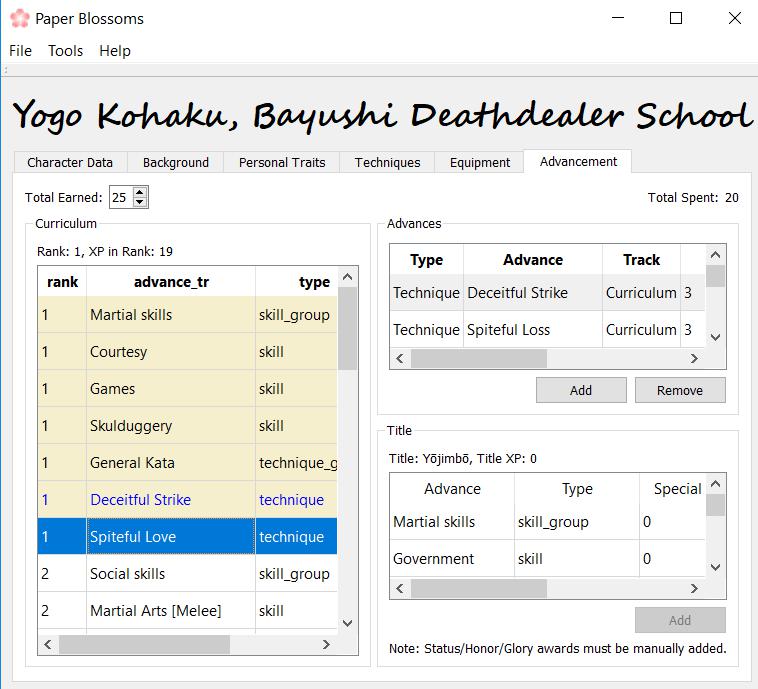Image resolution: width=758 pixels, height=689 pixels.
Task: Decrease Total Earned with down arrow
Action: click(140, 202)
